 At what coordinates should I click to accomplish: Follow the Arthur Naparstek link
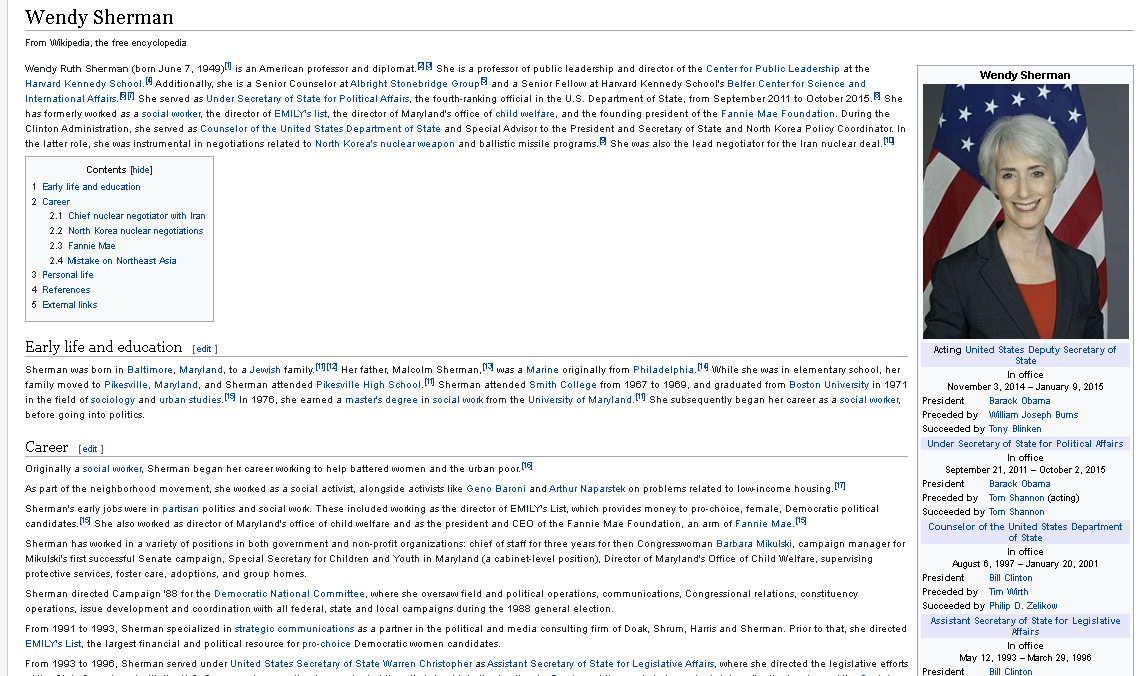pos(587,489)
